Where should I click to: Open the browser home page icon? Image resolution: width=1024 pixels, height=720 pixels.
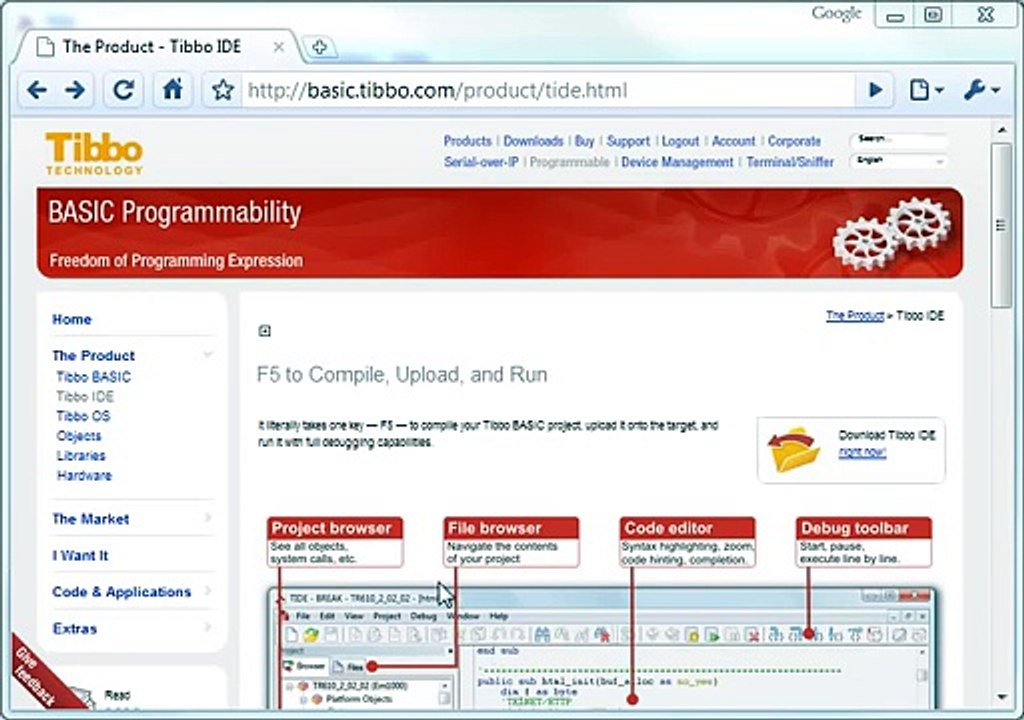tap(173, 90)
